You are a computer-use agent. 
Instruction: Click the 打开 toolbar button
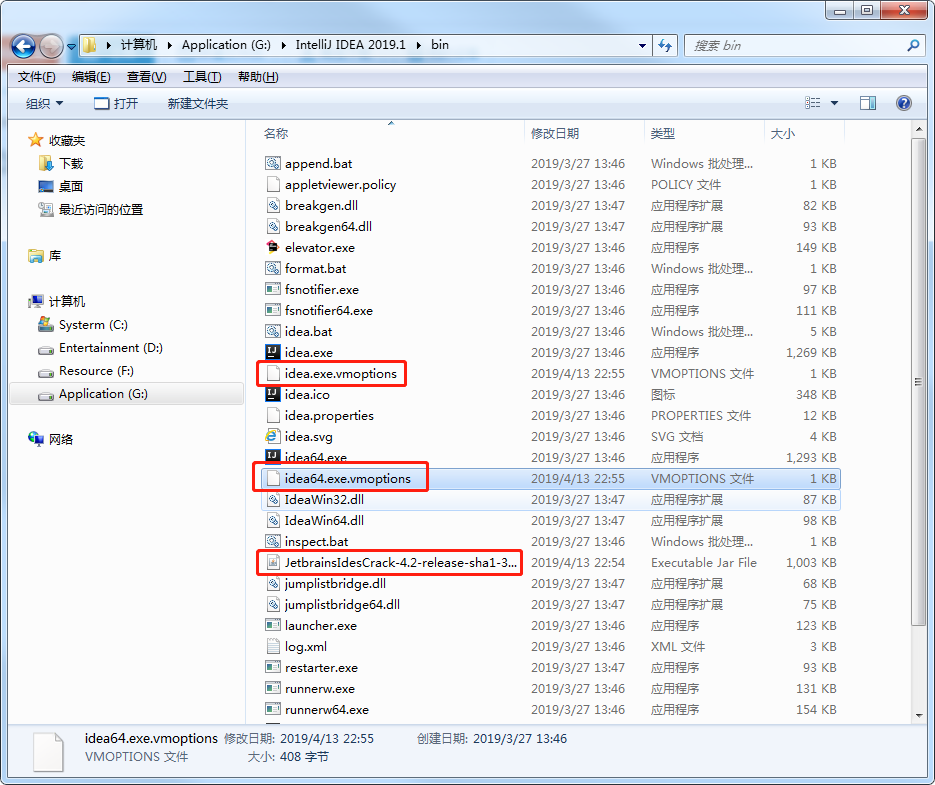point(116,103)
